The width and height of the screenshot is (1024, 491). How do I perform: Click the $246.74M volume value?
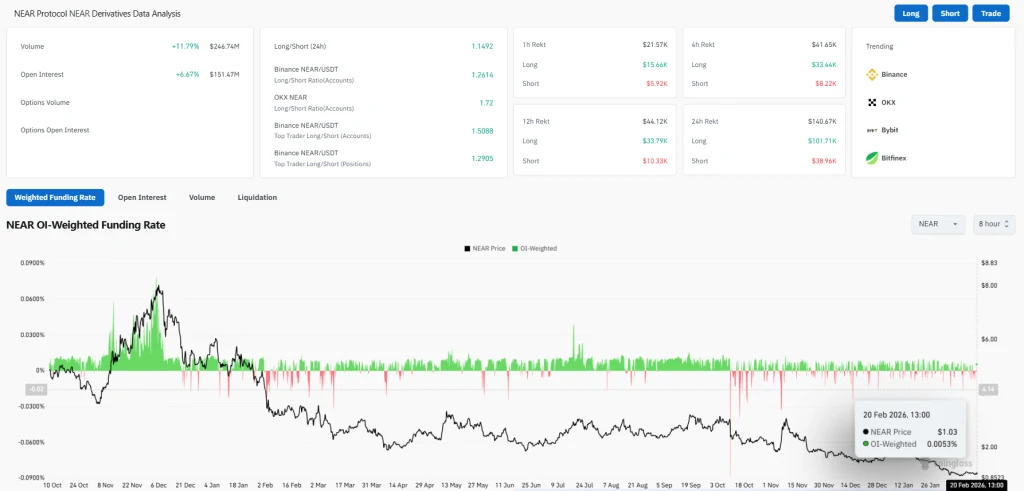[225, 47]
